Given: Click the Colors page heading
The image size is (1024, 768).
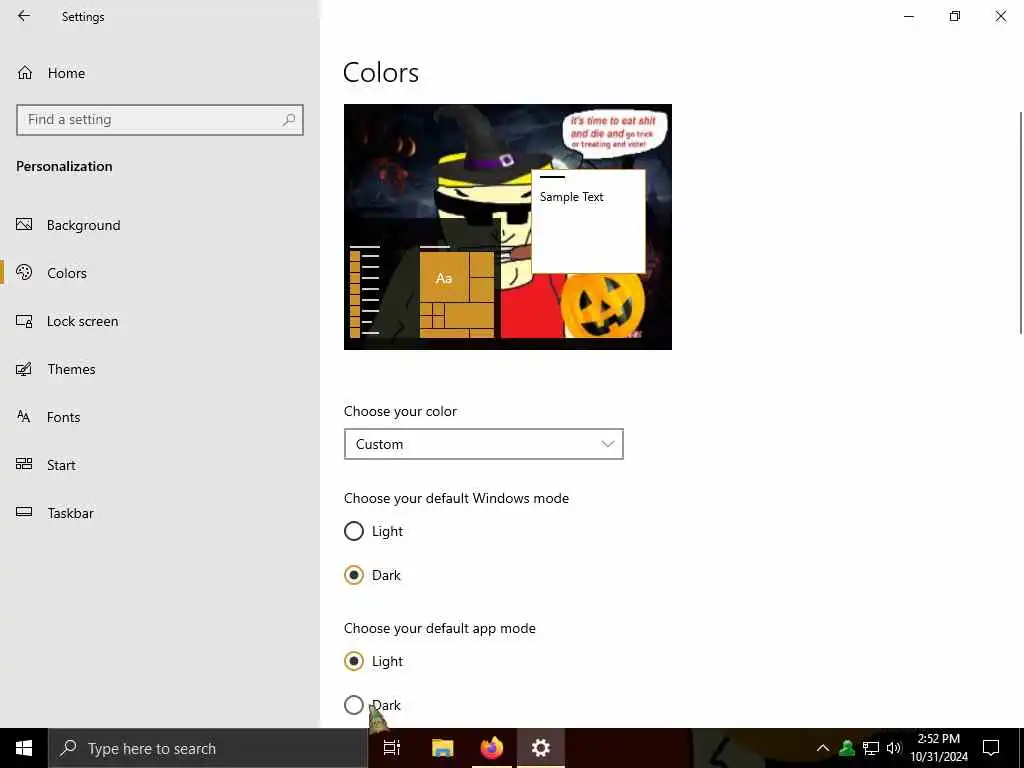Looking at the screenshot, I should [381, 72].
